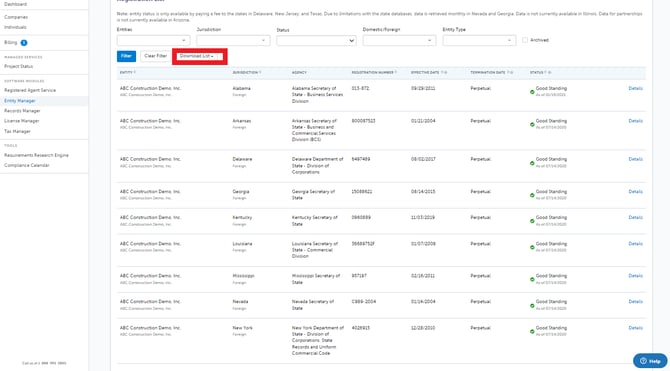Open Details link for Arkansas row
The height and width of the screenshot is (371, 670).
point(635,121)
